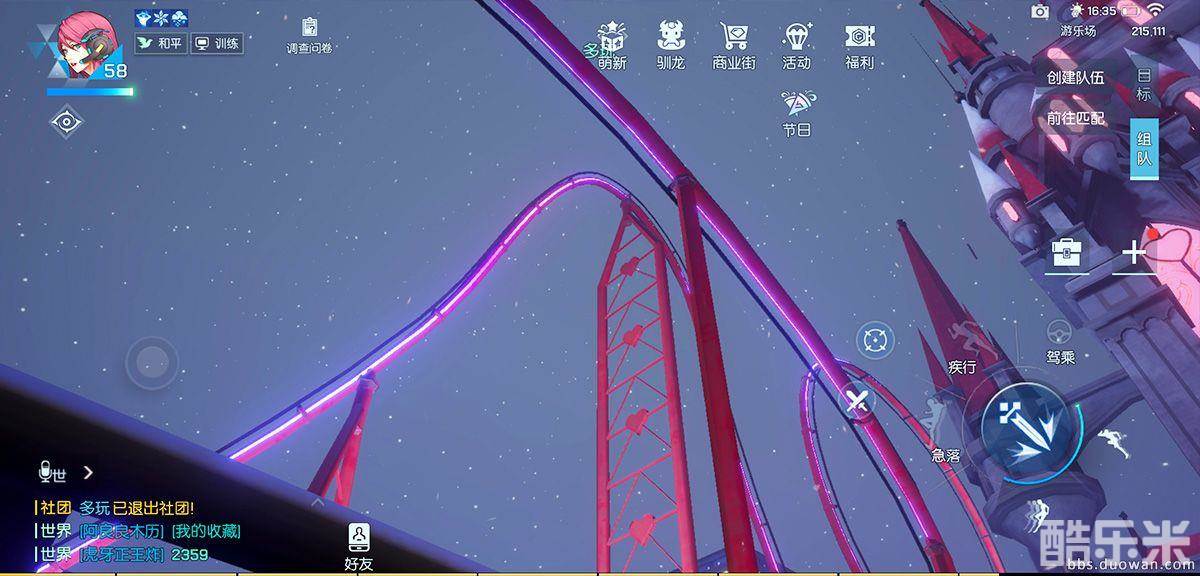Open the 福利 welfare ticket icon
Screen dimensions: 1200x576
click(x=859, y=39)
